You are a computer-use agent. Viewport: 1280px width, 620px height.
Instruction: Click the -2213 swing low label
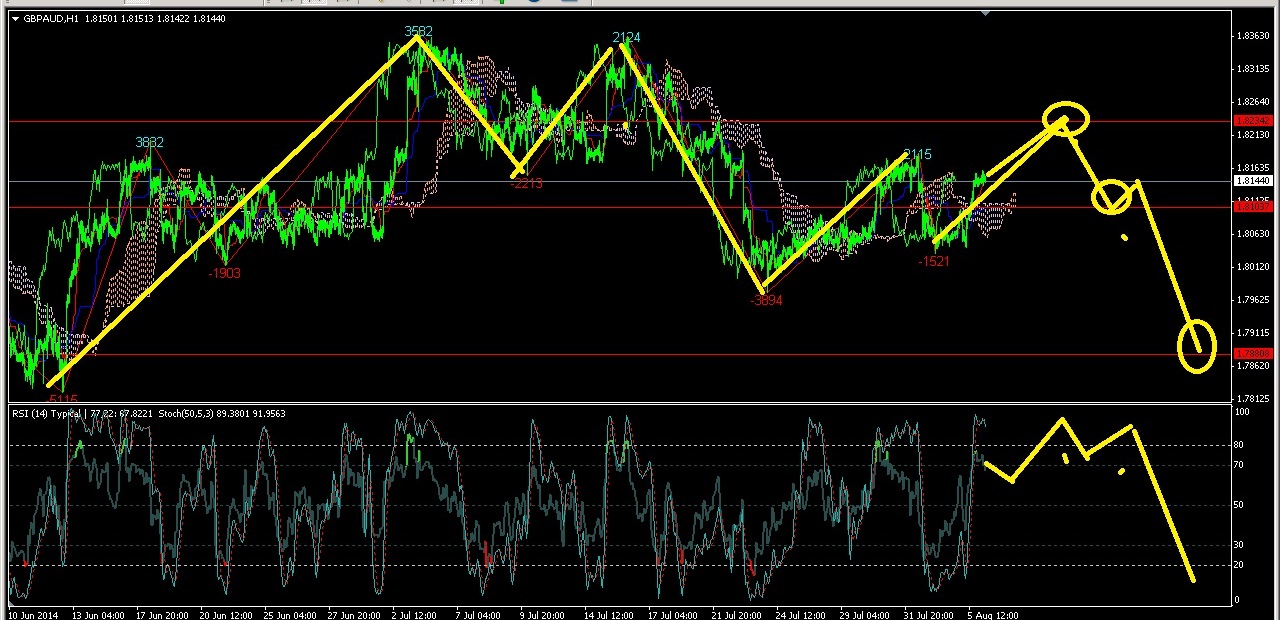(526, 183)
